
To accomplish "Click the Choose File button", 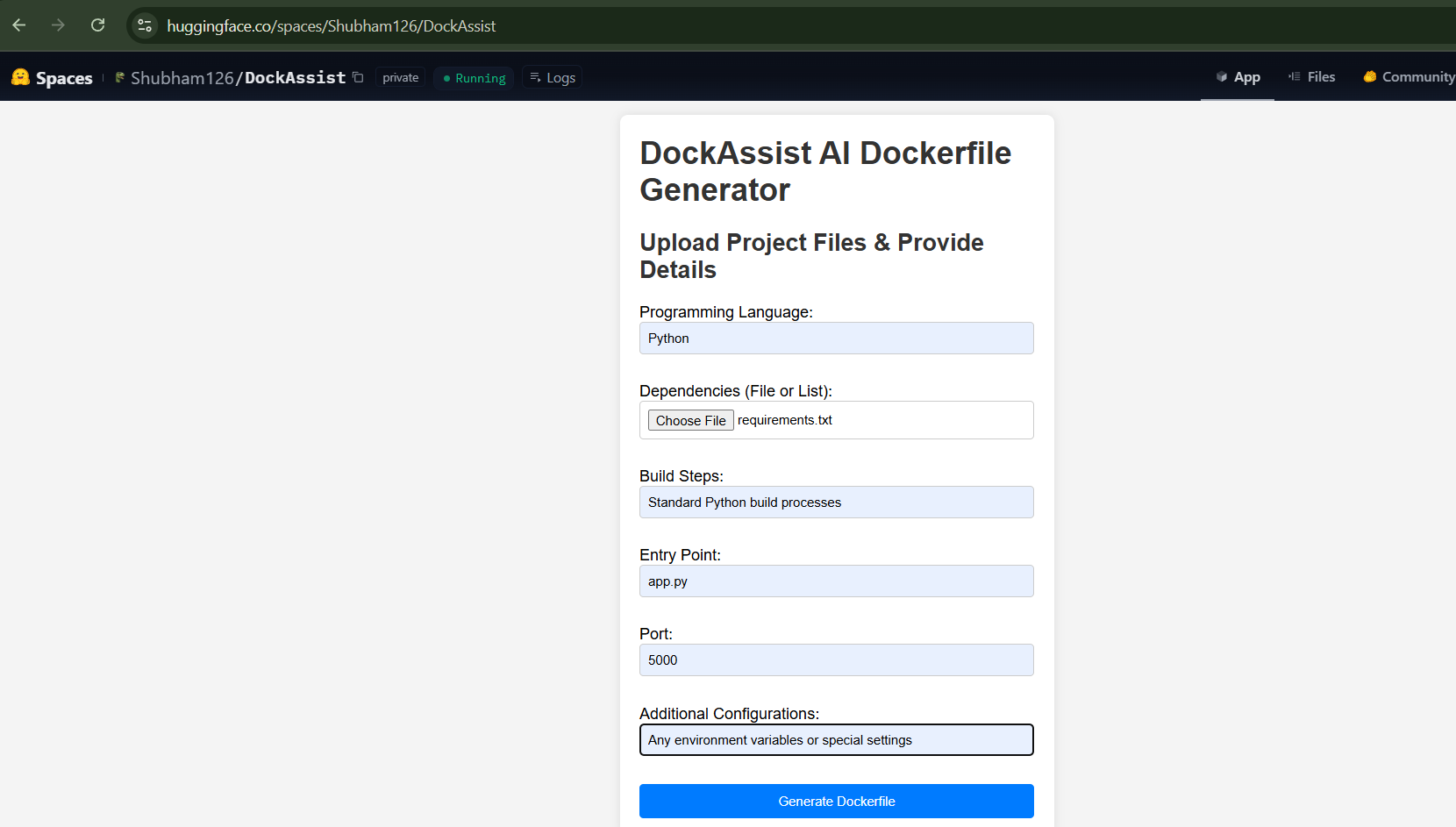I will 691,420.
